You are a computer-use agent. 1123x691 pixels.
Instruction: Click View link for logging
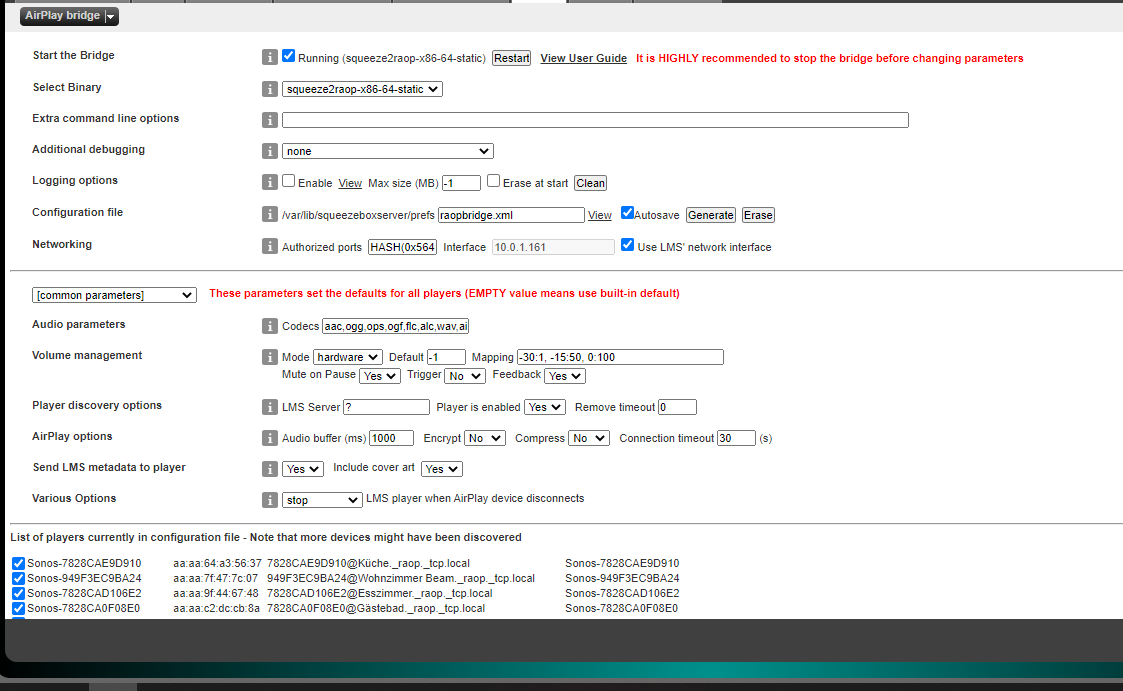(x=350, y=183)
